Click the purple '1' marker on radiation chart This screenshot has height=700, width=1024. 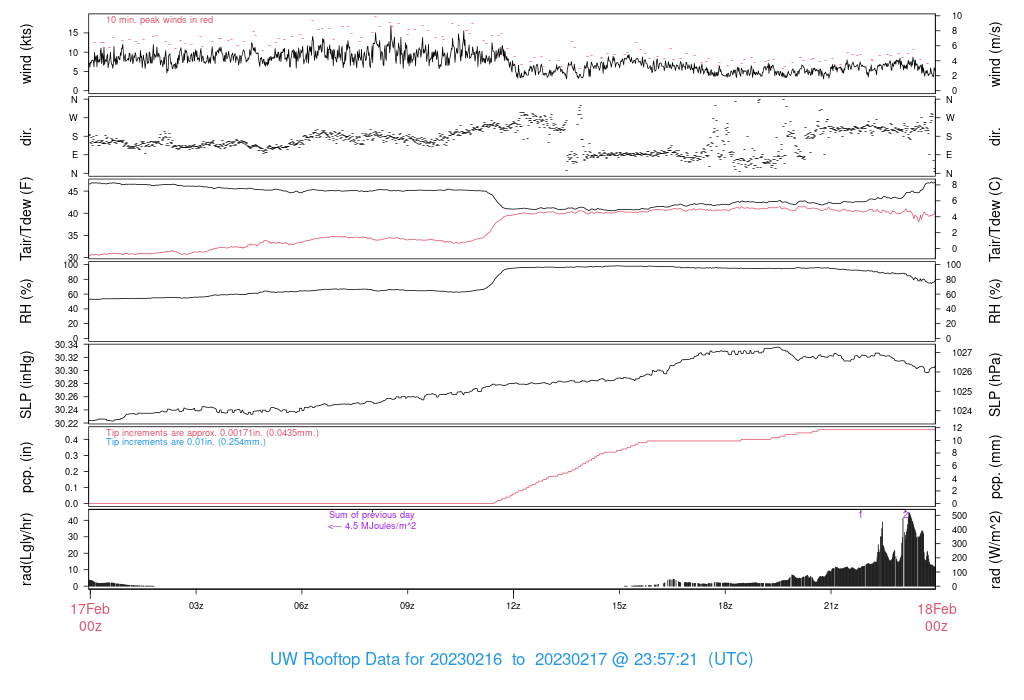pyautogui.click(x=860, y=515)
